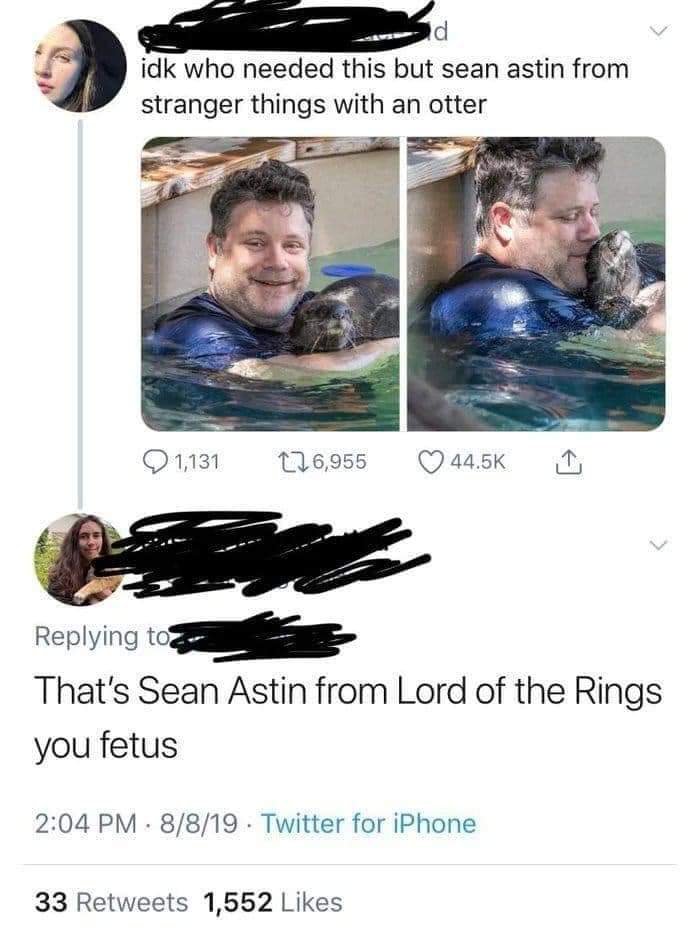Screen dimensions: 700x937
Task: Click the scribbled-out replier name
Action: coord(272,556)
